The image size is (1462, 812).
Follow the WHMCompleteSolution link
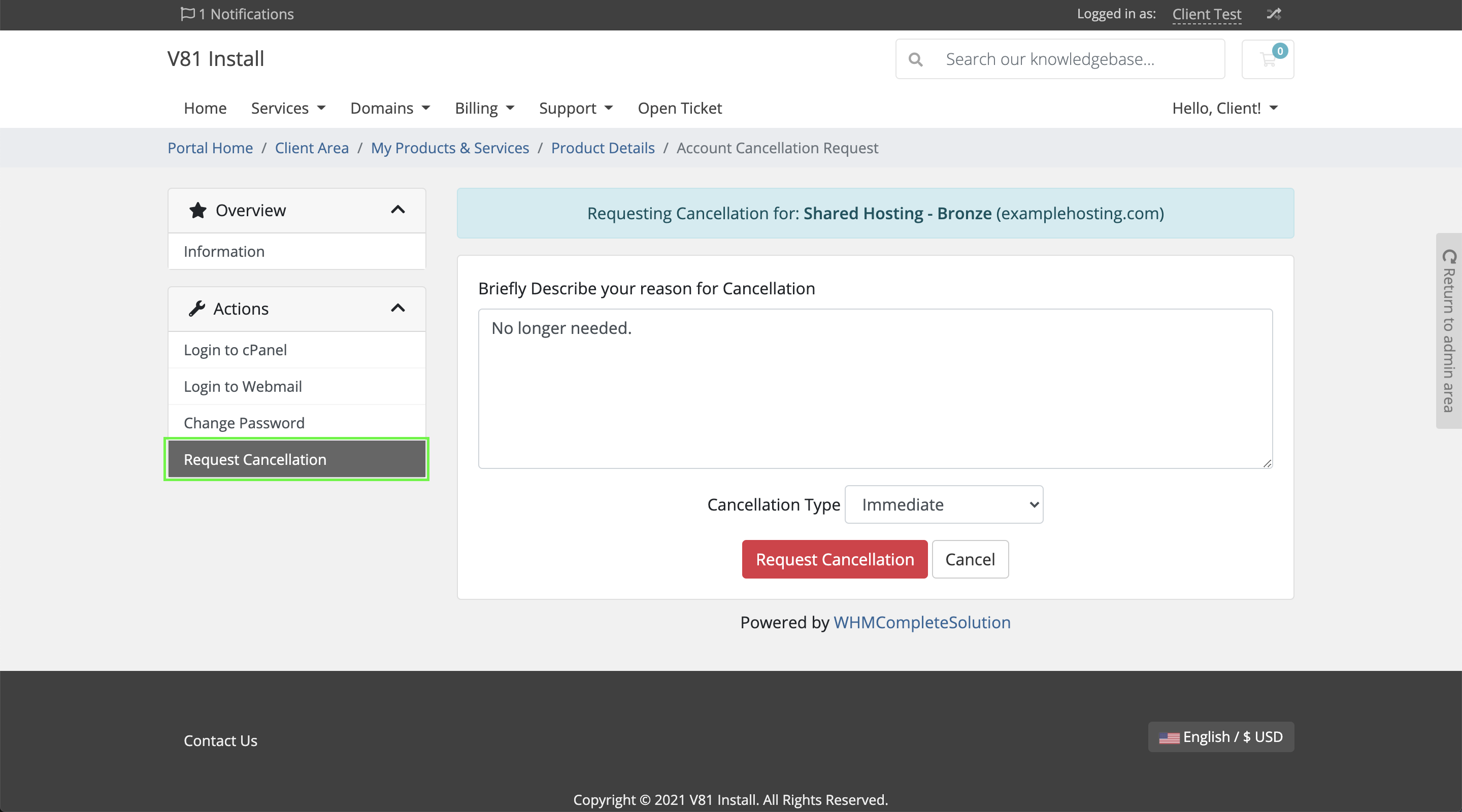tap(922, 622)
